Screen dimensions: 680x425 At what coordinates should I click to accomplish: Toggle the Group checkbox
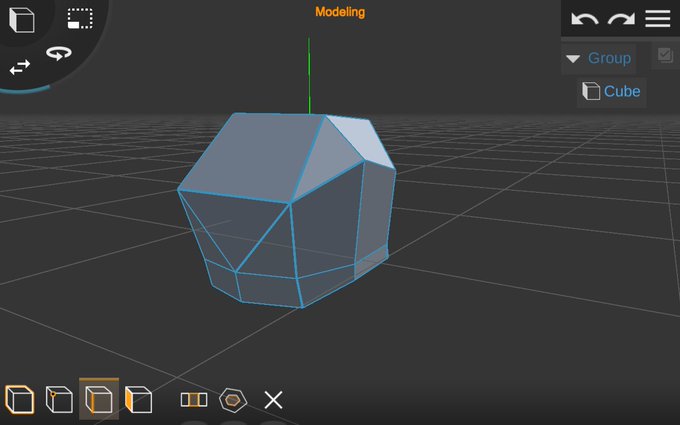(665, 56)
